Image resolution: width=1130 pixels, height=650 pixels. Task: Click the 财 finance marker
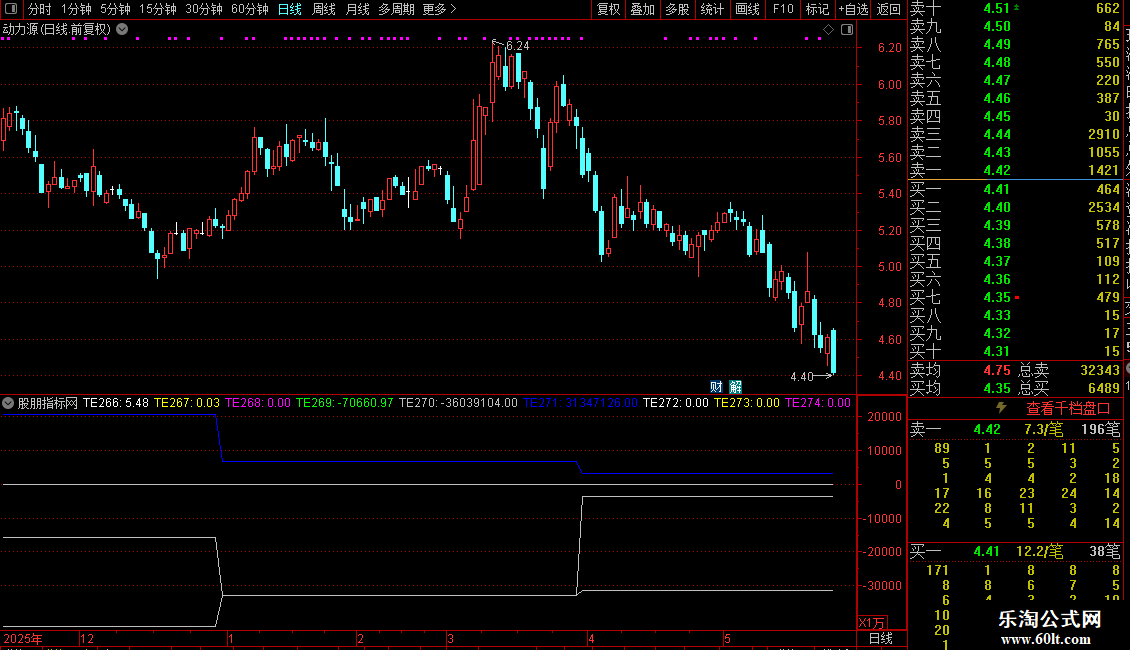tap(716, 387)
